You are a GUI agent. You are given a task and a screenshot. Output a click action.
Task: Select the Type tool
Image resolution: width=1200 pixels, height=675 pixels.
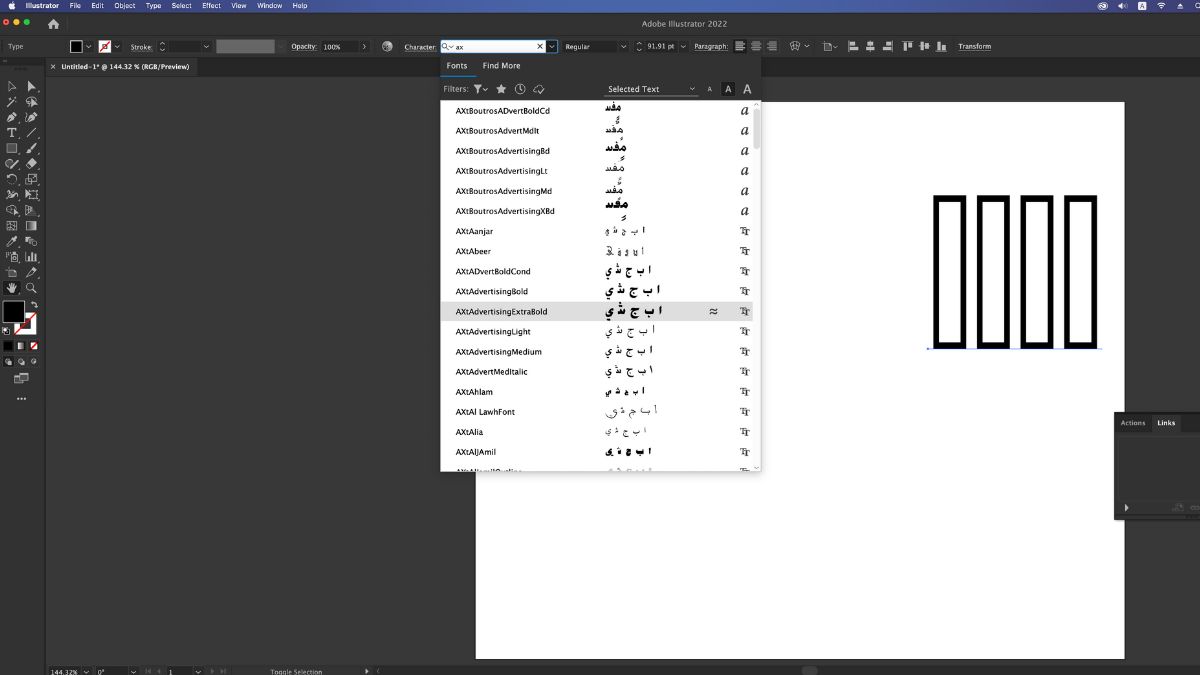(x=12, y=133)
